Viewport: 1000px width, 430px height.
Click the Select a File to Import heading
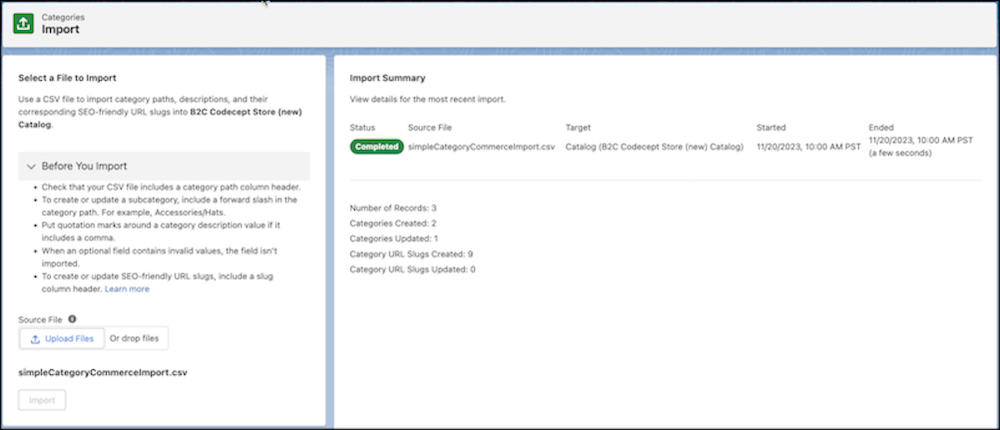pos(67,78)
